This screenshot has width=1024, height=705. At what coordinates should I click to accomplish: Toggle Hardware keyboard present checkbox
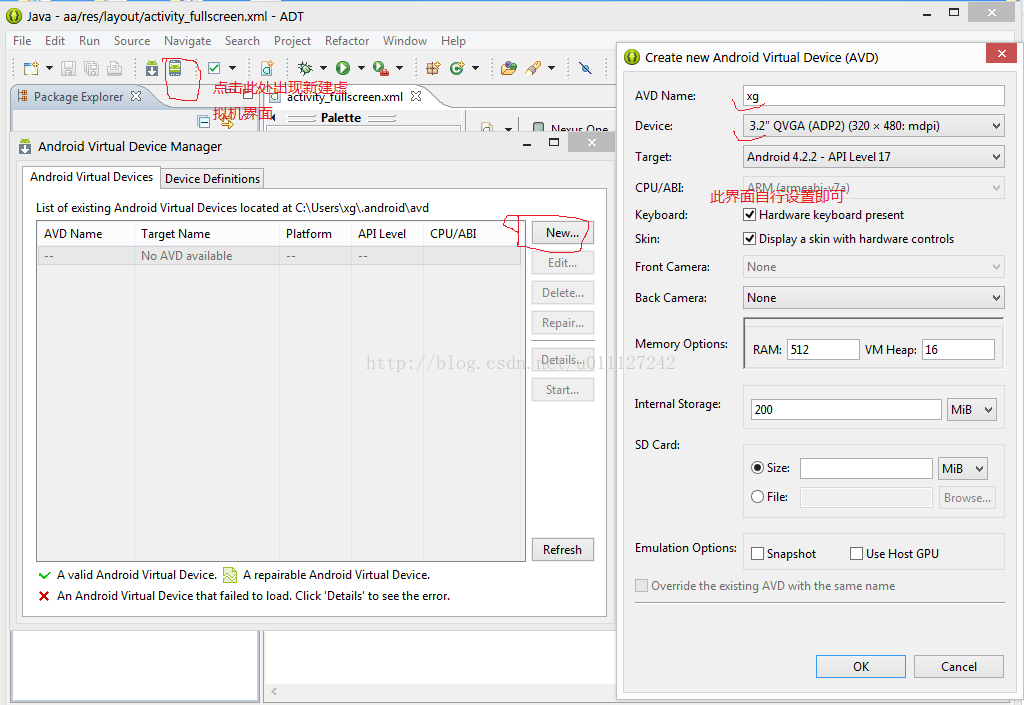click(x=750, y=214)
